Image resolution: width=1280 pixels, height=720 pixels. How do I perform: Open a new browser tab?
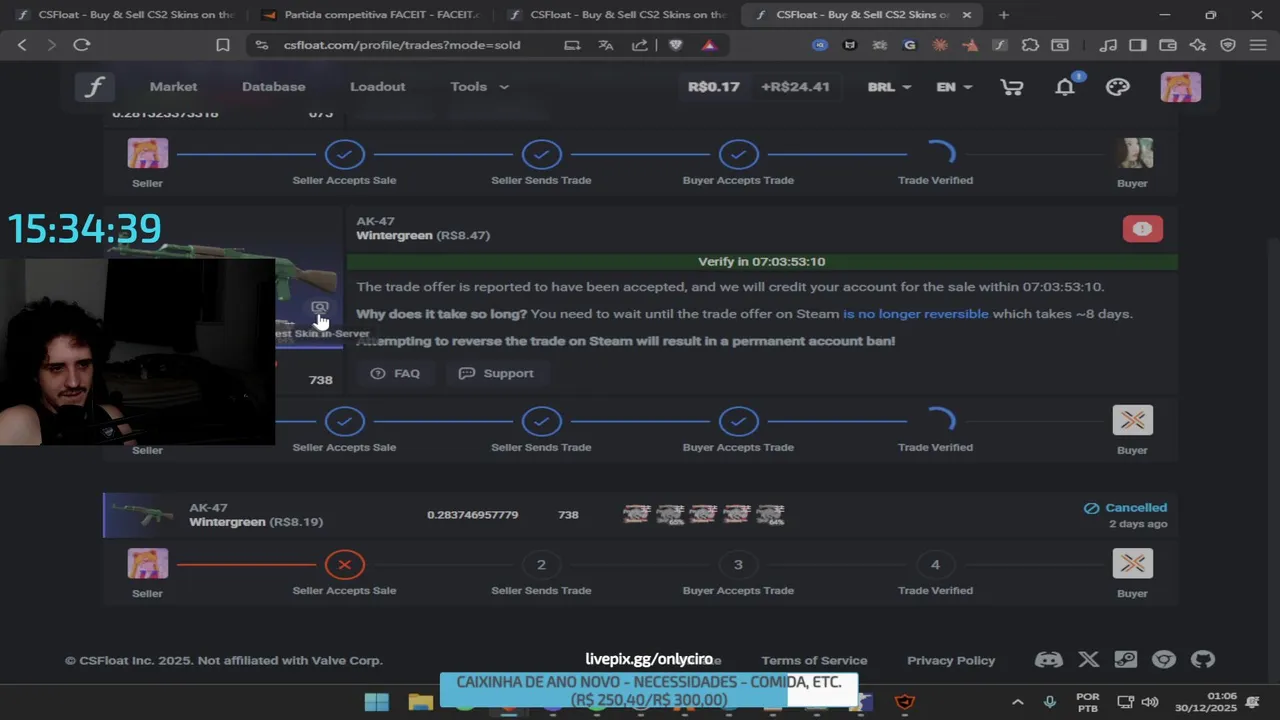pyautogui.click(x=1003, y=15)
